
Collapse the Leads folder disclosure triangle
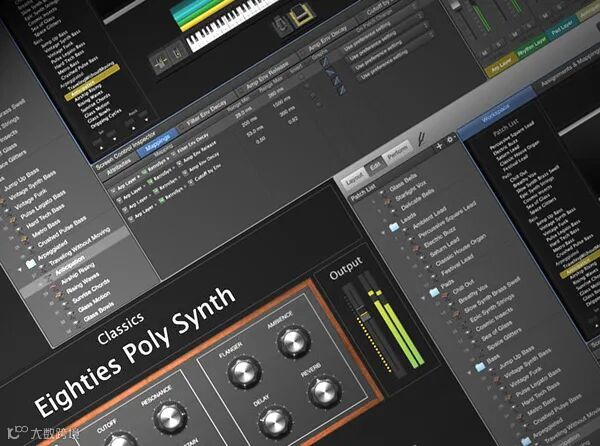(x=383, y=233)
